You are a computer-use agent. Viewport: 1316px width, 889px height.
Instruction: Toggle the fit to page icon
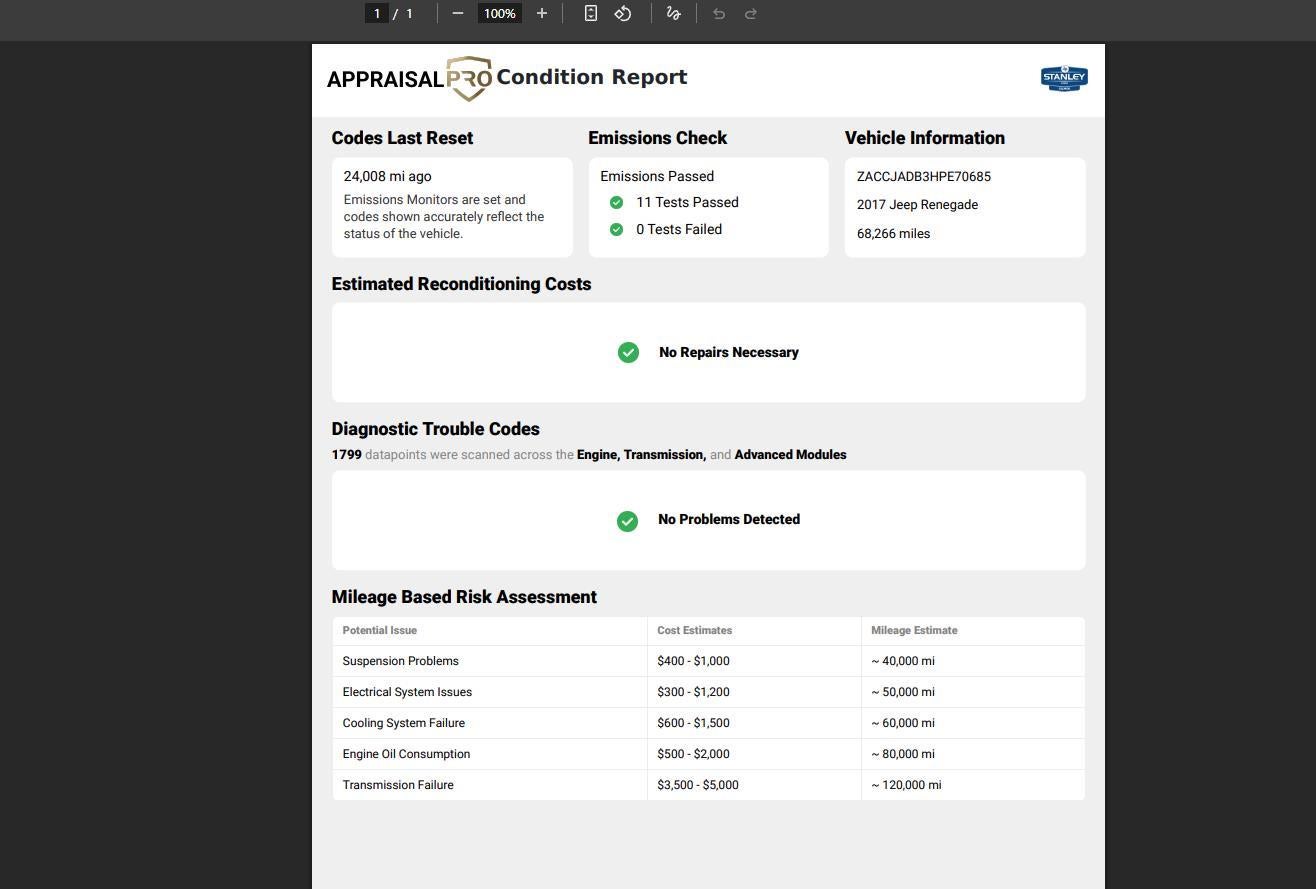591,13
